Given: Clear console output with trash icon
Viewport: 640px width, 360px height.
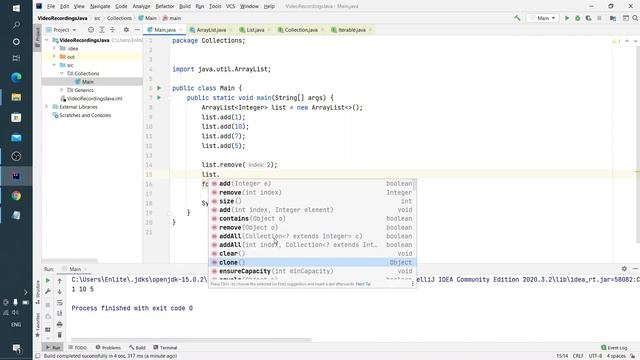Looking at the screenshot, I should click(60, 335).
